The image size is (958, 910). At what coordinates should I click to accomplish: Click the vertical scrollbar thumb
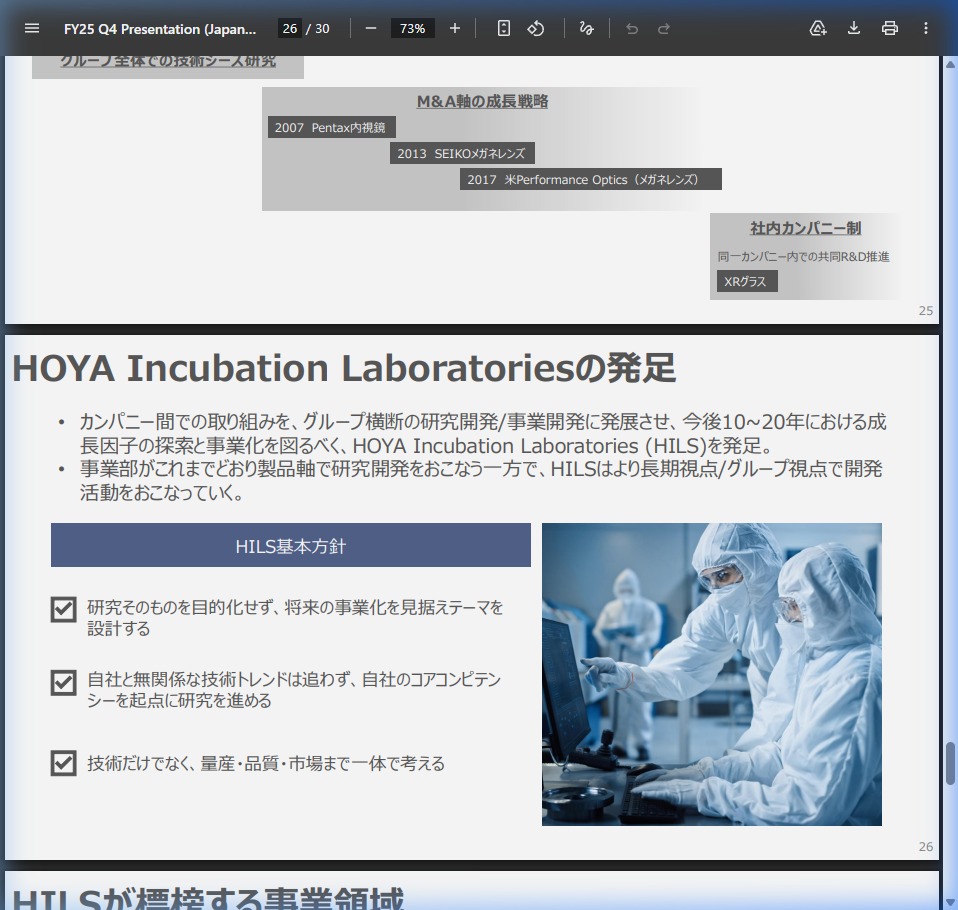[951, 763]
